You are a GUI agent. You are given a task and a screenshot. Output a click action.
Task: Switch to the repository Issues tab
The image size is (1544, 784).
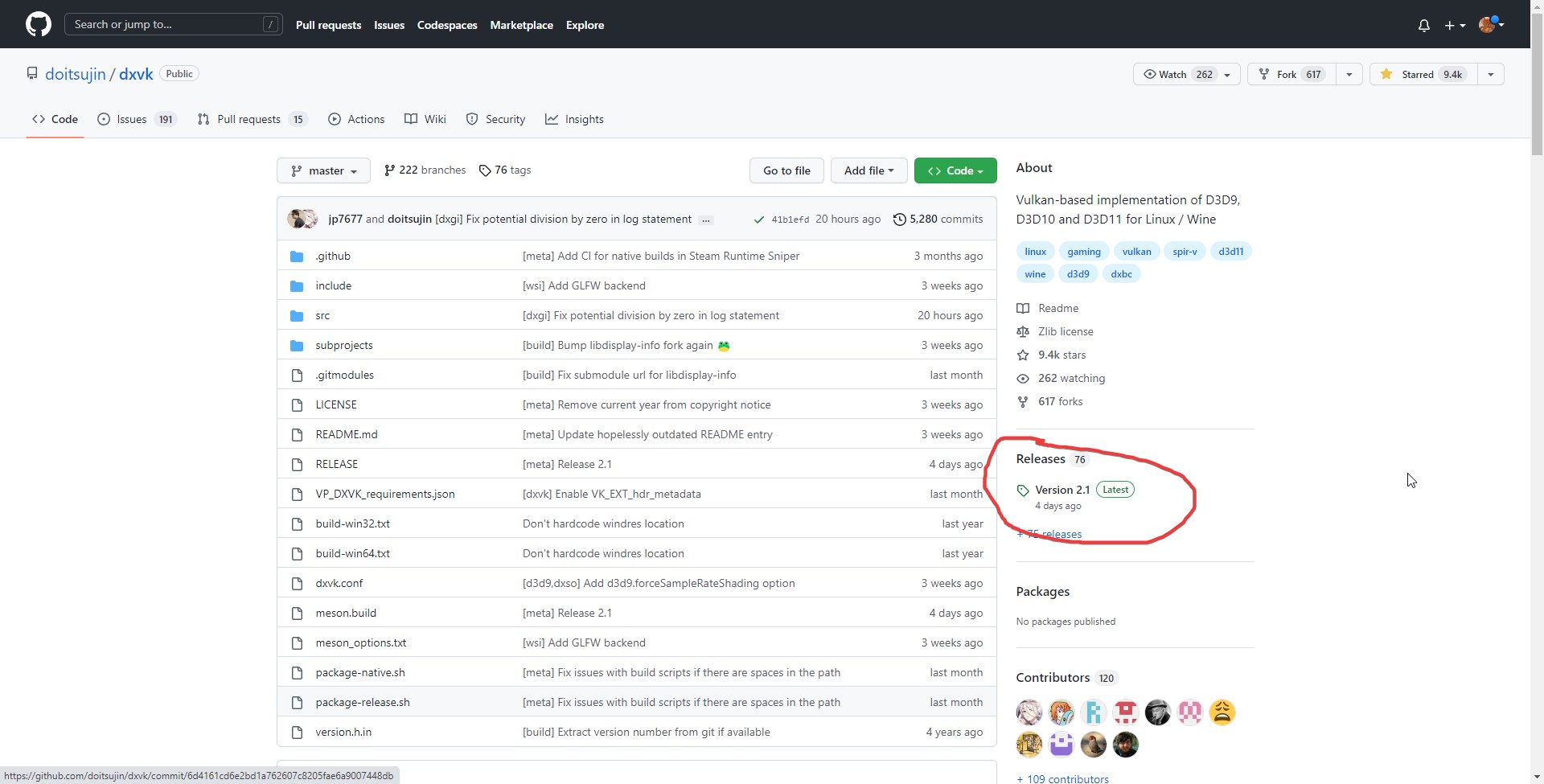click(137, 119)
